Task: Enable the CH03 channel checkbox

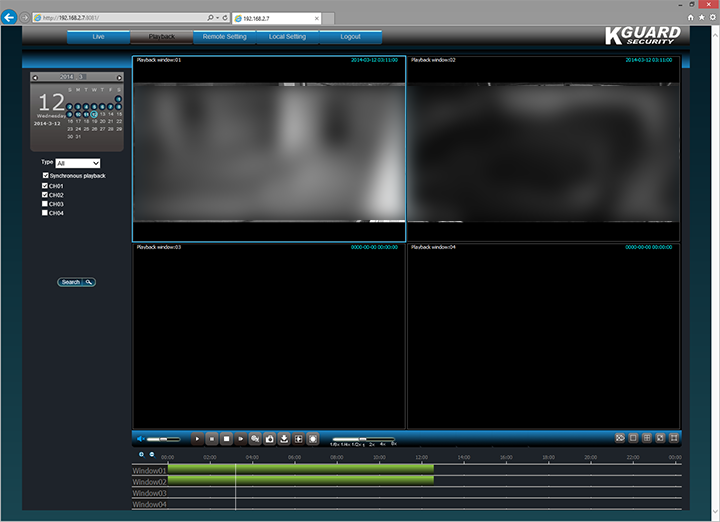Action: coord(45,204)
